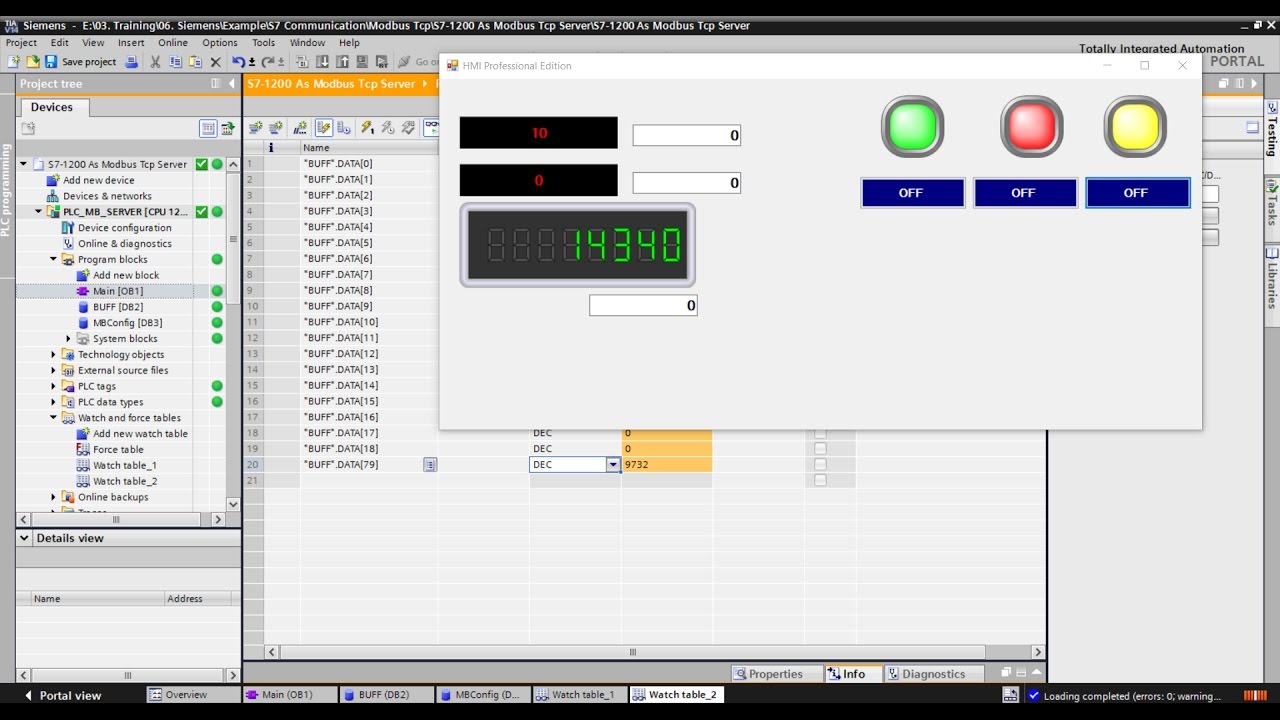The width and height of the screenshot is (1280, 720).
Task: Expand the PLC tags folder
Action: pos(54,386)
